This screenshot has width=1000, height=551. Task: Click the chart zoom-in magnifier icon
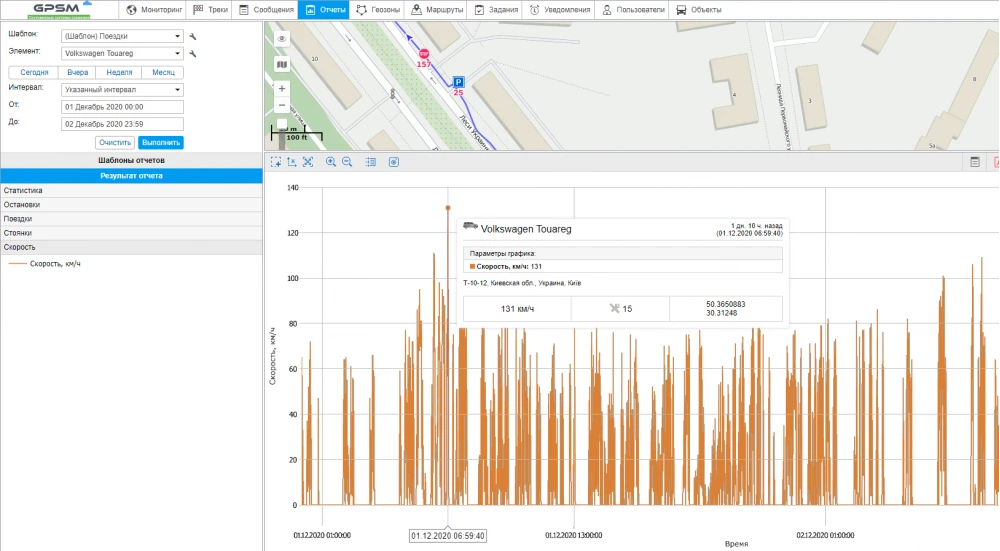click(330, 162)
